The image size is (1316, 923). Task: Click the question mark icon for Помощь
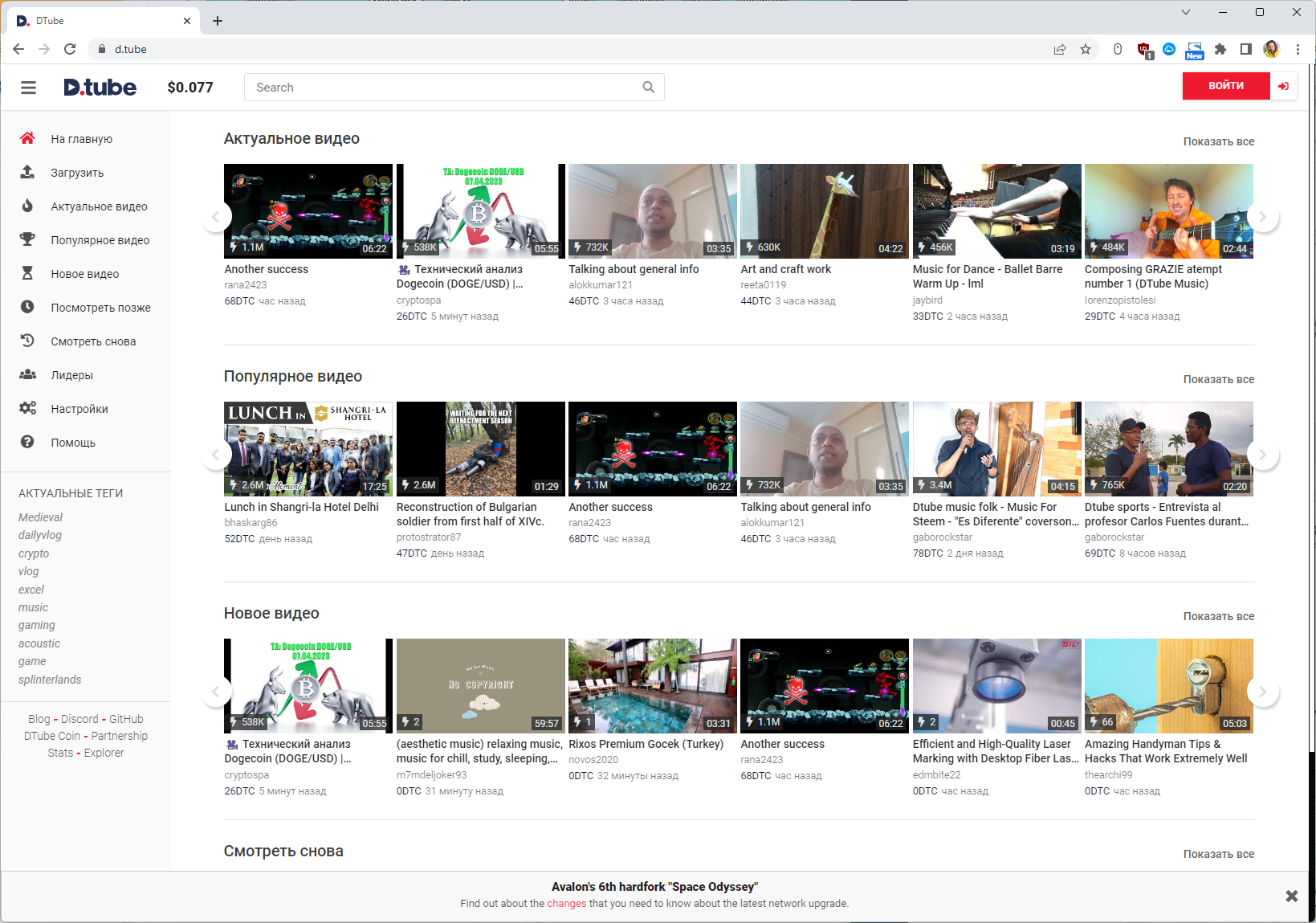coord(27,442)
